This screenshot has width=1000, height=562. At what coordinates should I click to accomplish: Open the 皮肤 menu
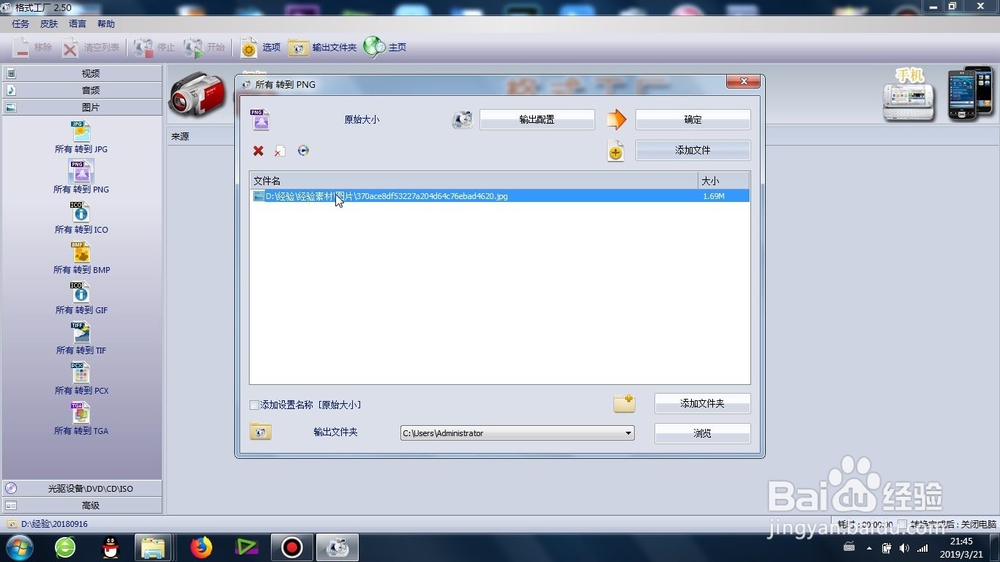(49, 24)
